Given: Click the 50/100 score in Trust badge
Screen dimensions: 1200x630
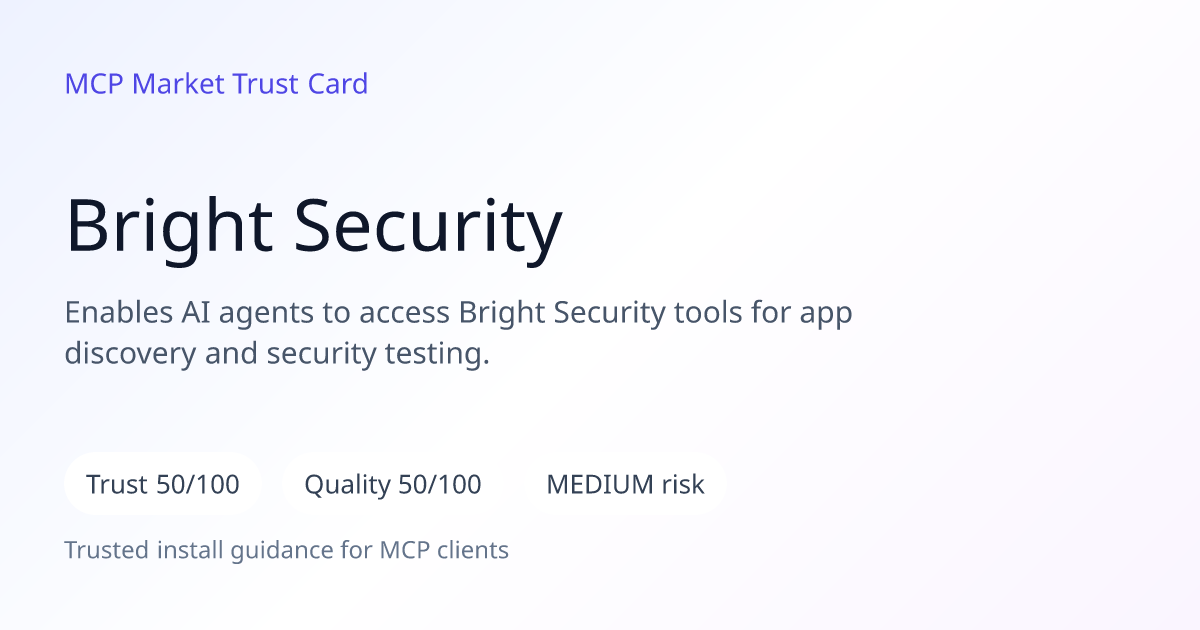Looking at the screenshot, I should click(198, 485).
